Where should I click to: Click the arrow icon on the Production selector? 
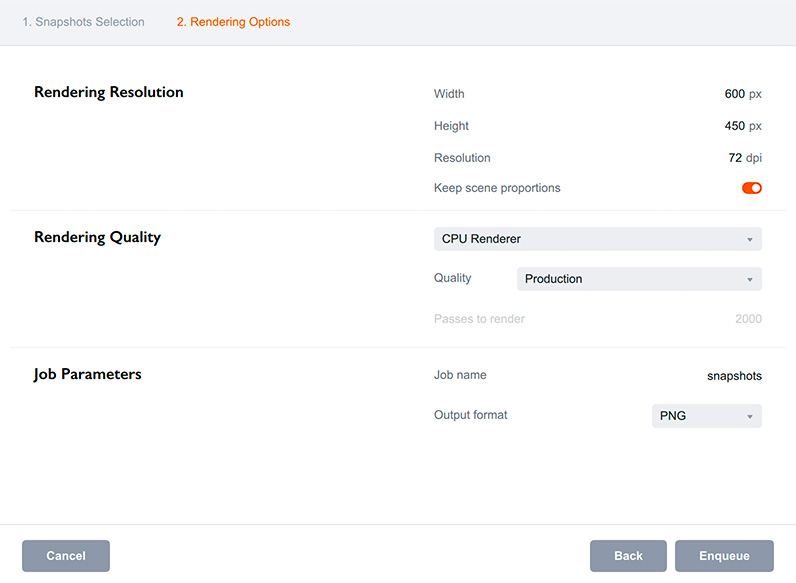pyautogui.click(x=749, y=280)
